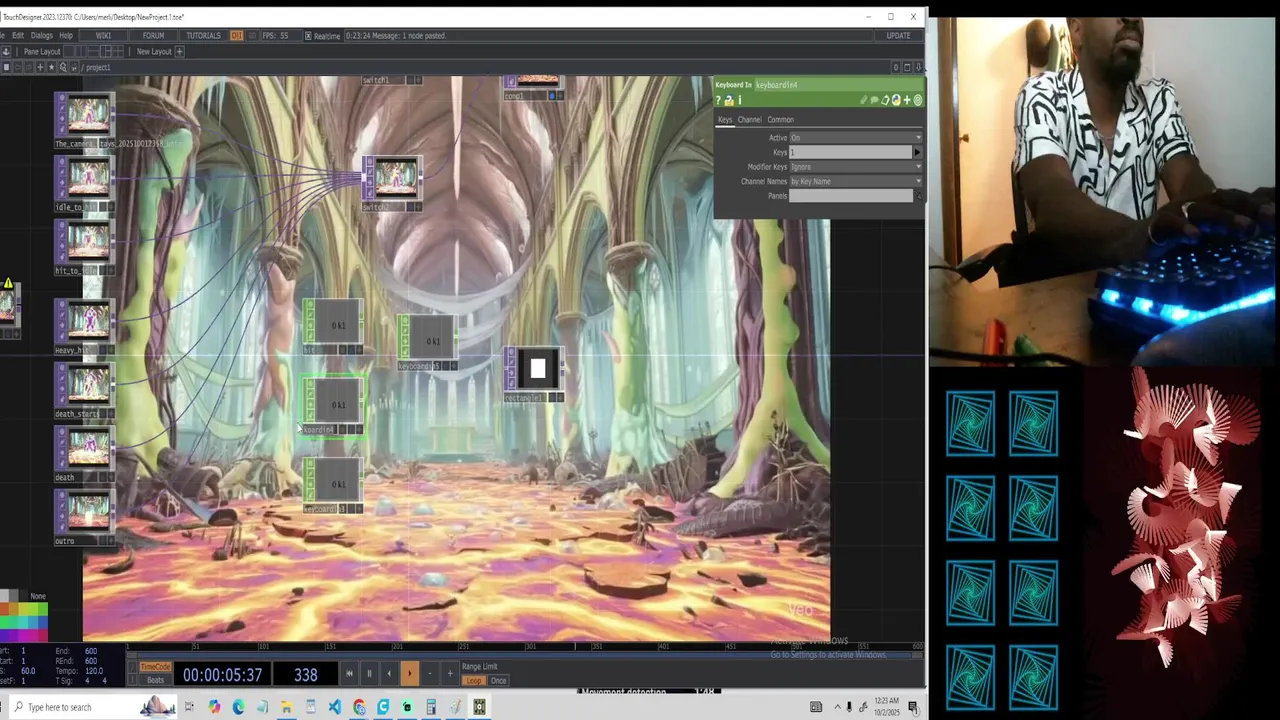Open Python help icon in parameter panel
1280x720 pixels.
point(728,100)
